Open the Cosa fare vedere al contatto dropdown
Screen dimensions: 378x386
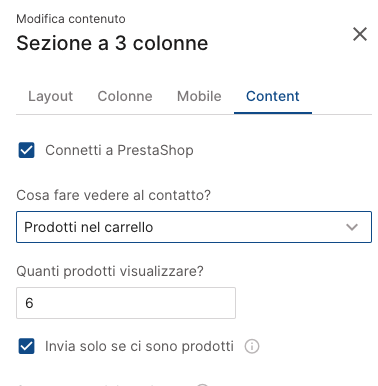pyautogui.click(x=194, y=227)
